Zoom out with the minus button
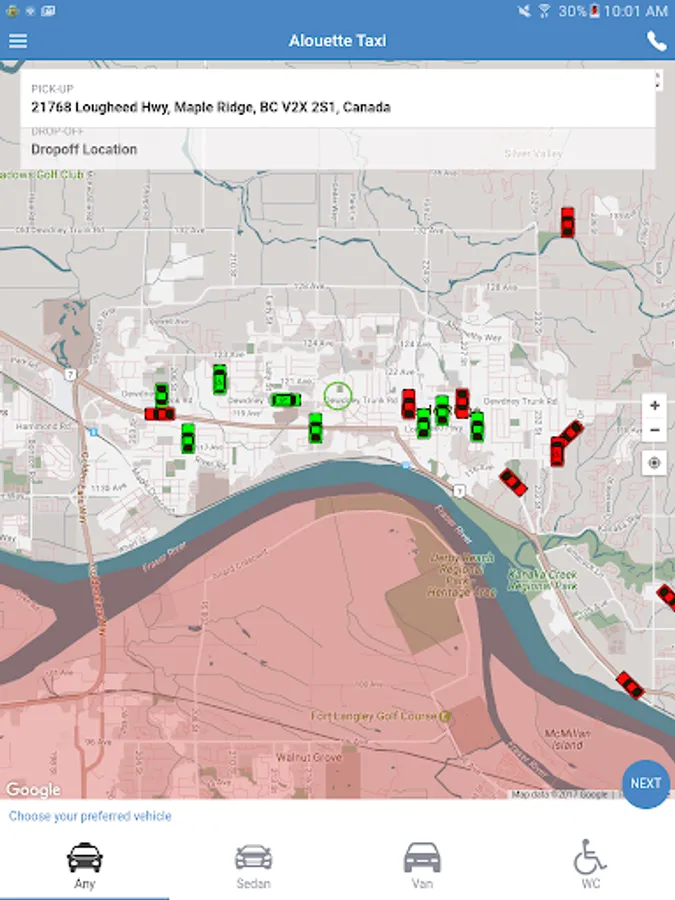This screenshot has height=900, width=675. click(x=654, y=430)
